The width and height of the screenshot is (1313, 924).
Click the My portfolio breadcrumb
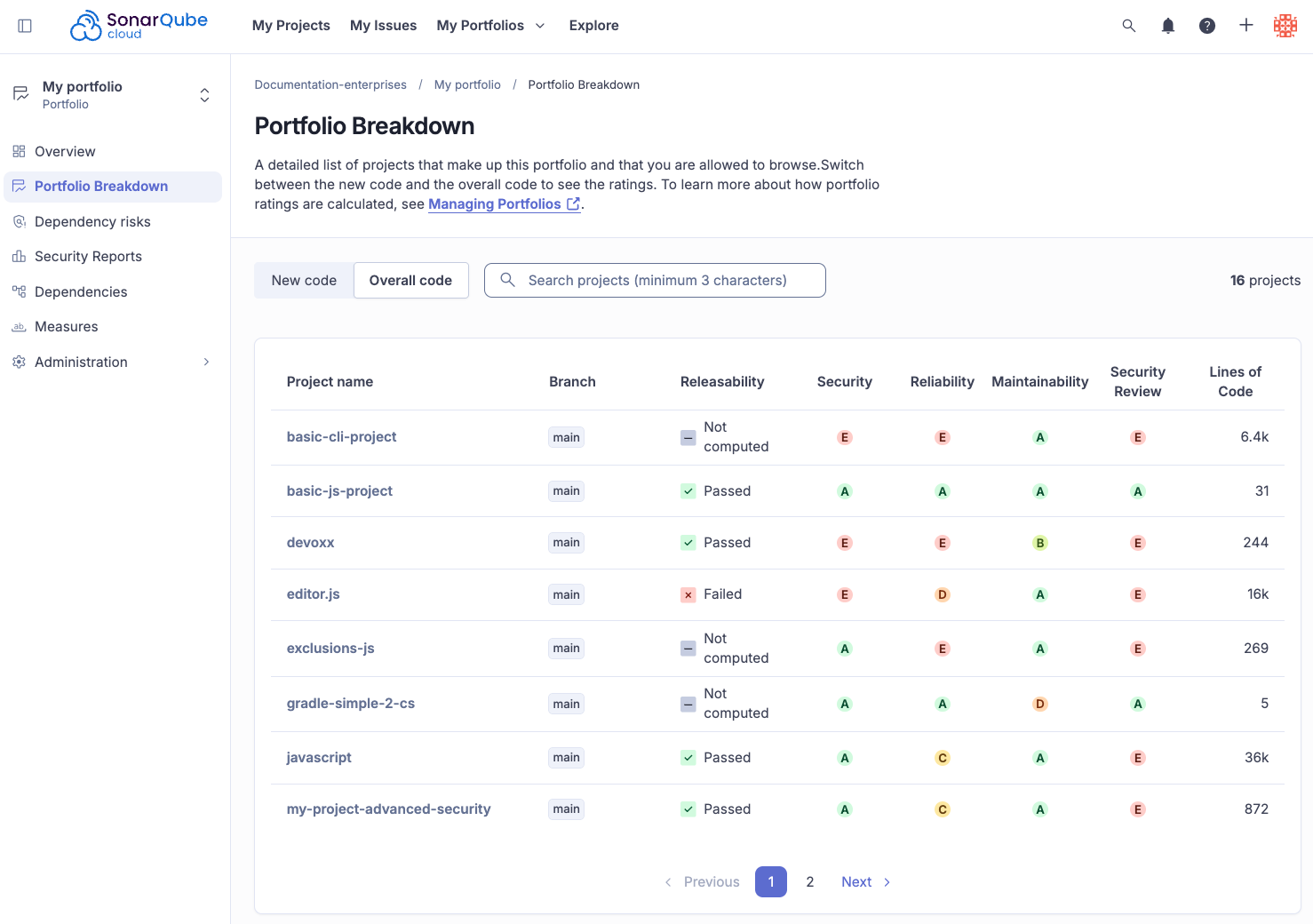pyautogui.click(x=467, y=85)
